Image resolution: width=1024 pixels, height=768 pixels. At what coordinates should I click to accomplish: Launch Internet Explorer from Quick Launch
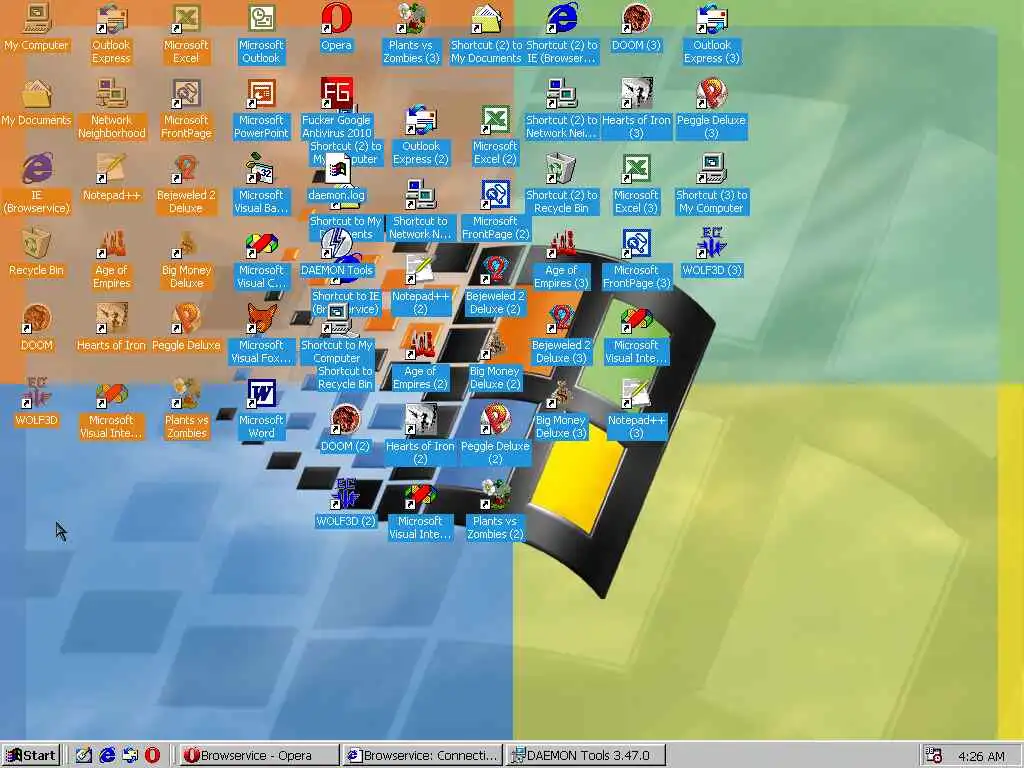pos(107,756)
